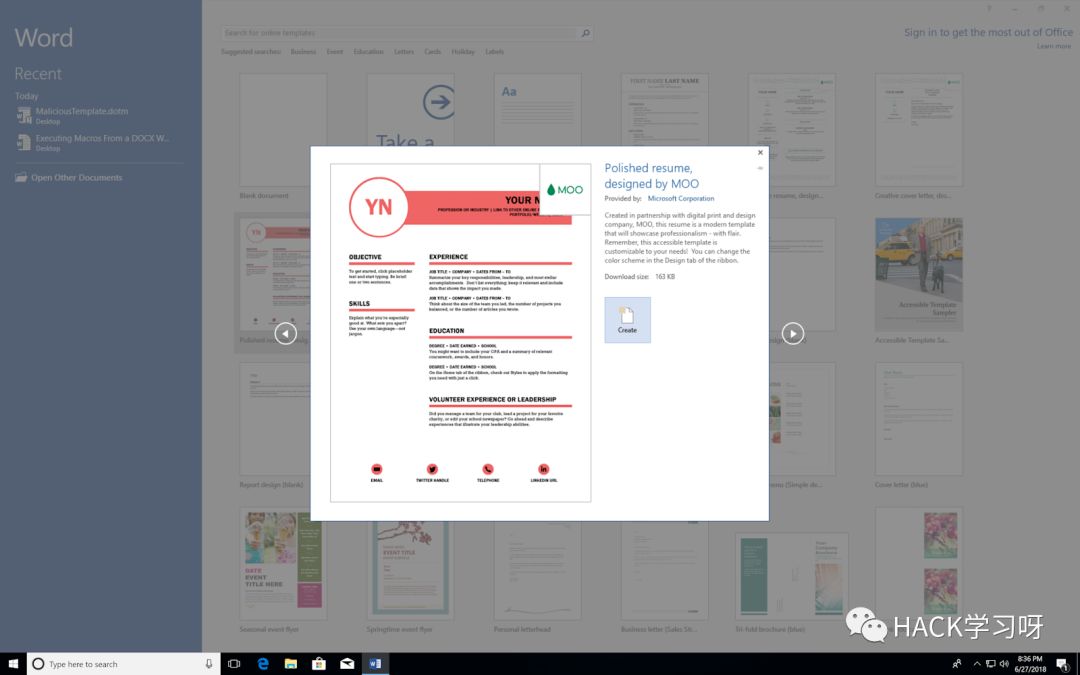Select the Cards suggested search
This screenshot has width=1080, height=675.
coord(433,52)
